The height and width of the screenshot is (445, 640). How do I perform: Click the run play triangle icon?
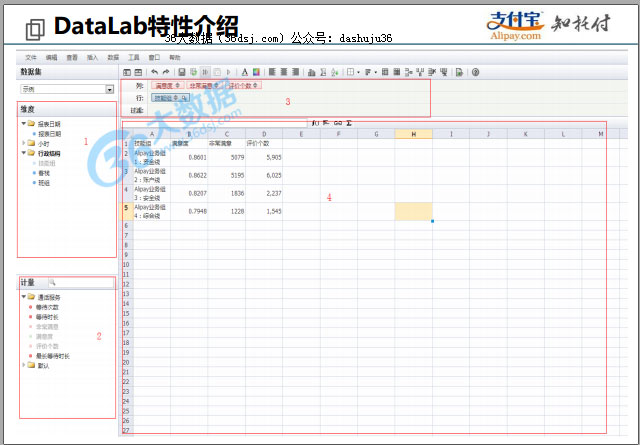229,72
